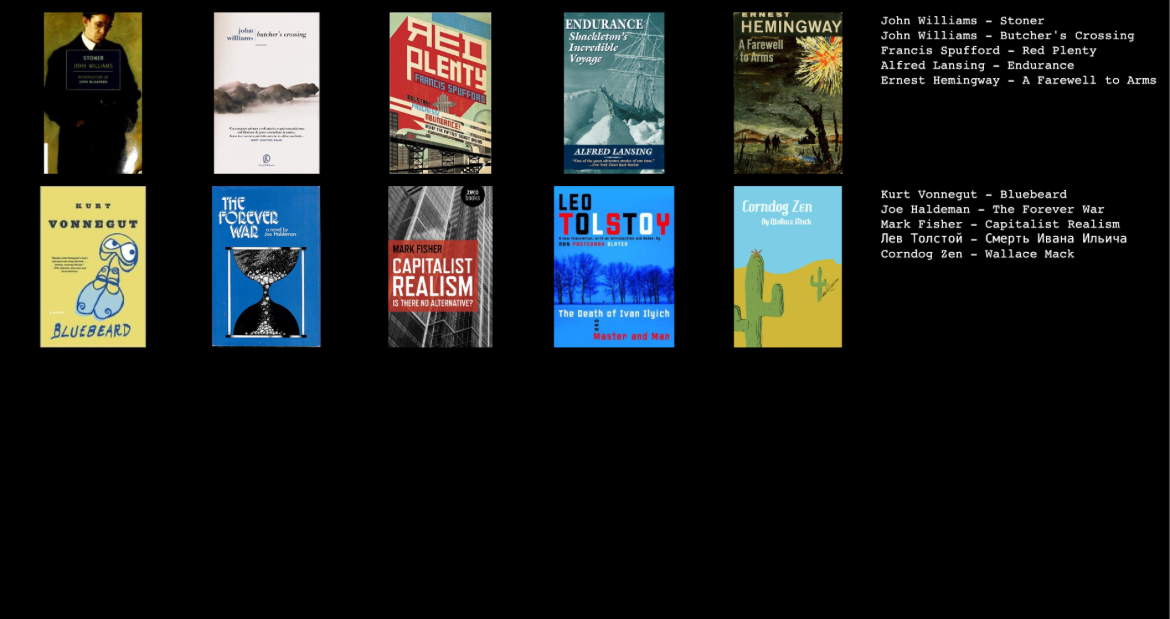This screenshot has width=1170, height=619.
Task: Select 'Kurt Vonnegut - Bluebeard' text line
Action: point(974,195)
